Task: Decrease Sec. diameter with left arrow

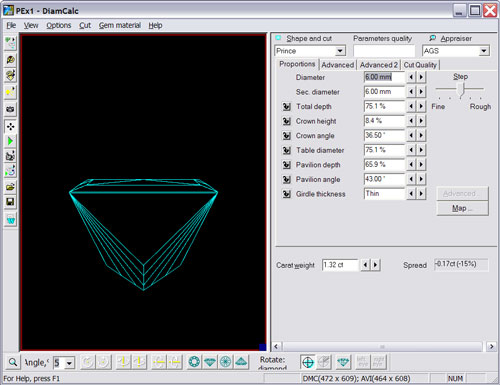Action: 411,92
